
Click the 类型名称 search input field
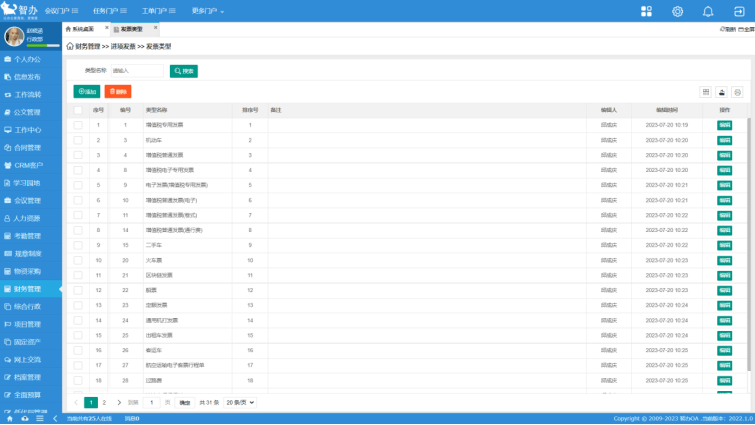point(137,71)
